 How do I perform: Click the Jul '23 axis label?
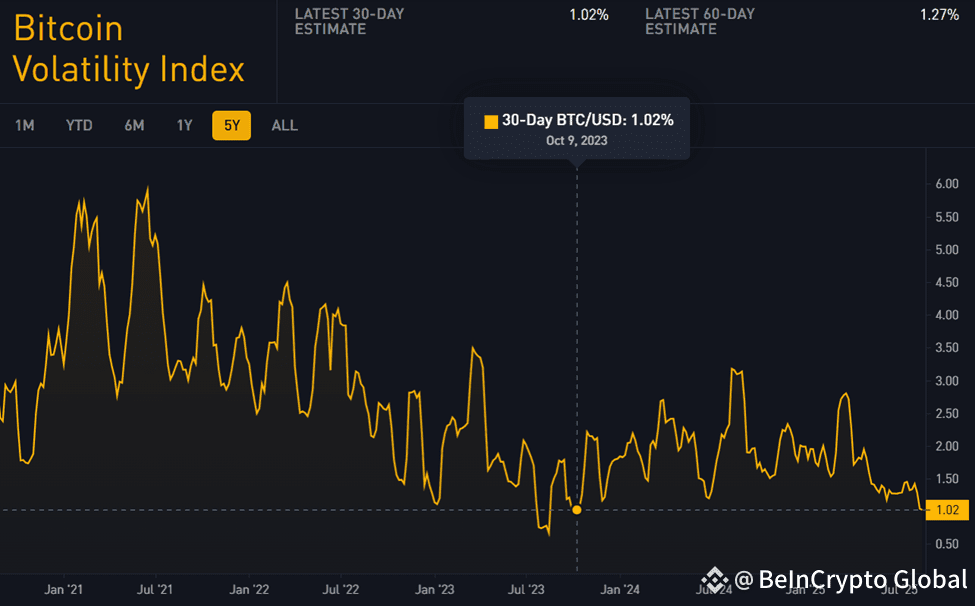(x=526, y=589)
